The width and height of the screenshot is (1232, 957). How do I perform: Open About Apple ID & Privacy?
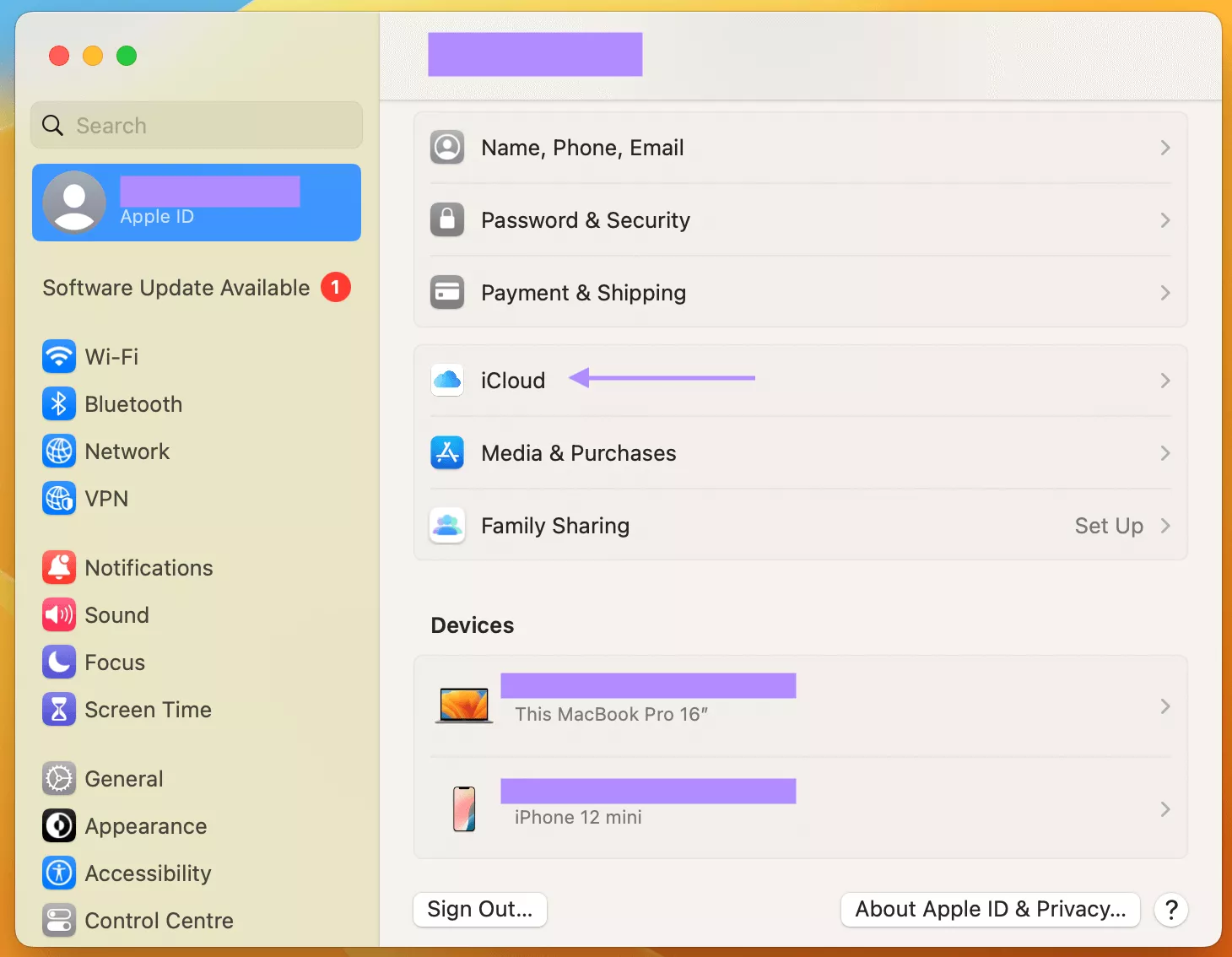click(989, 909)
